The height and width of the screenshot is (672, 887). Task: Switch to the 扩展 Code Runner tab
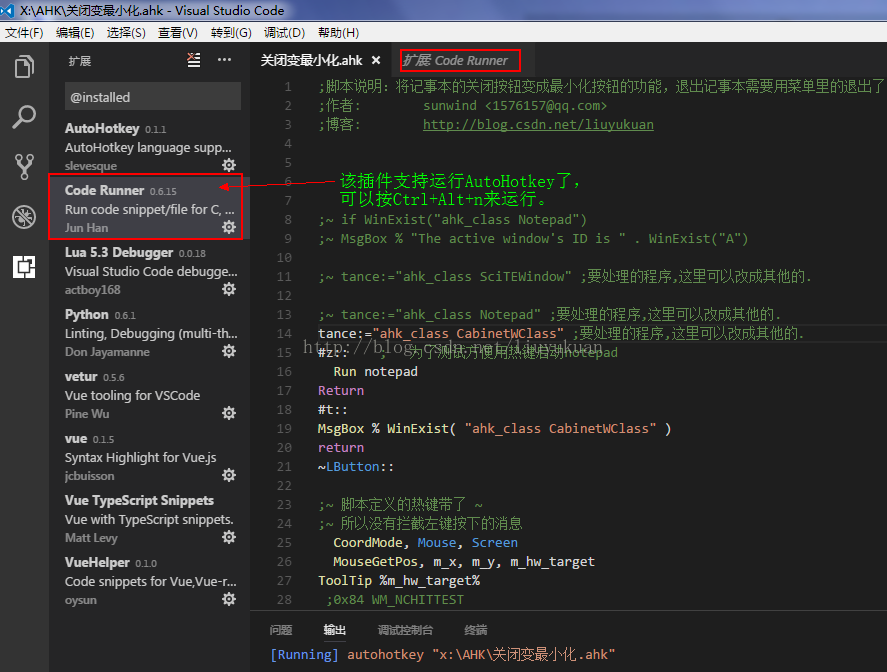point(456,61)
